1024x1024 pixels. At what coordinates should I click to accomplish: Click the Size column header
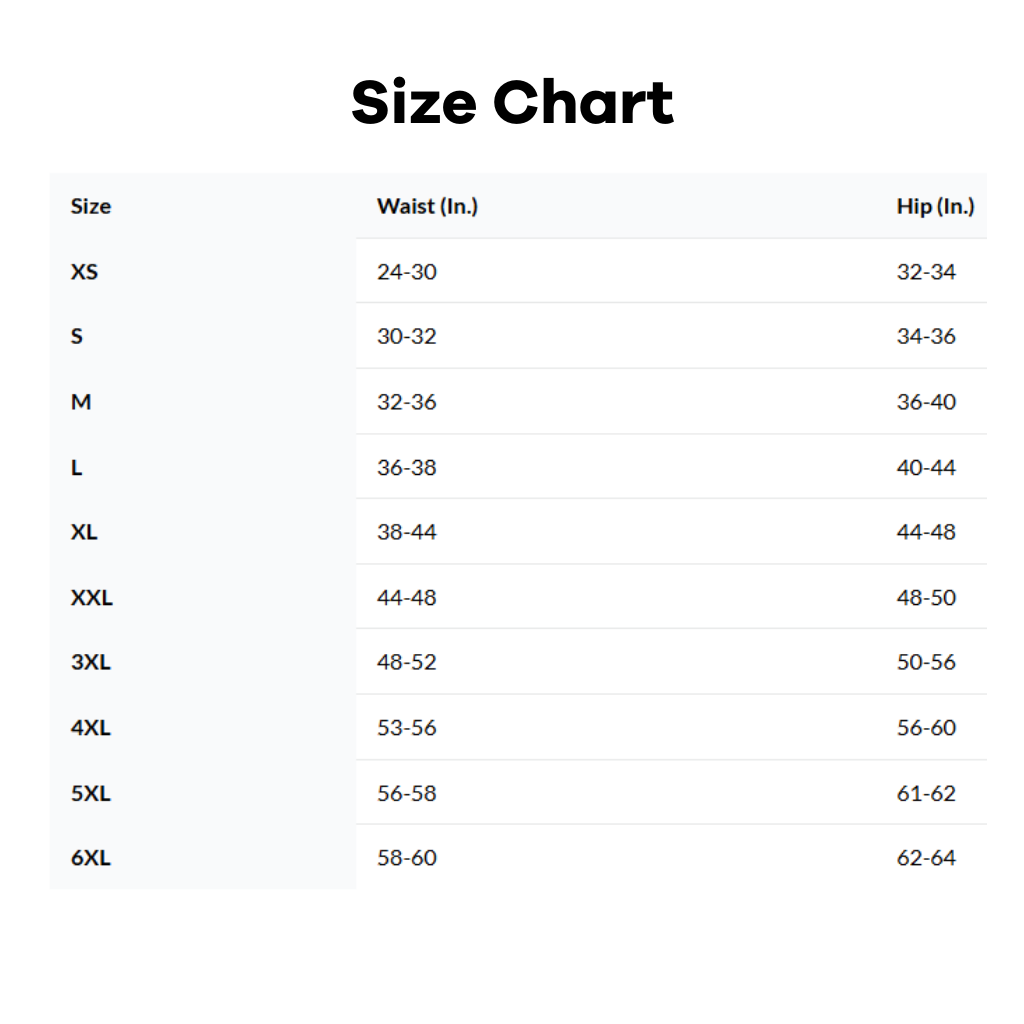click(91, 207)
